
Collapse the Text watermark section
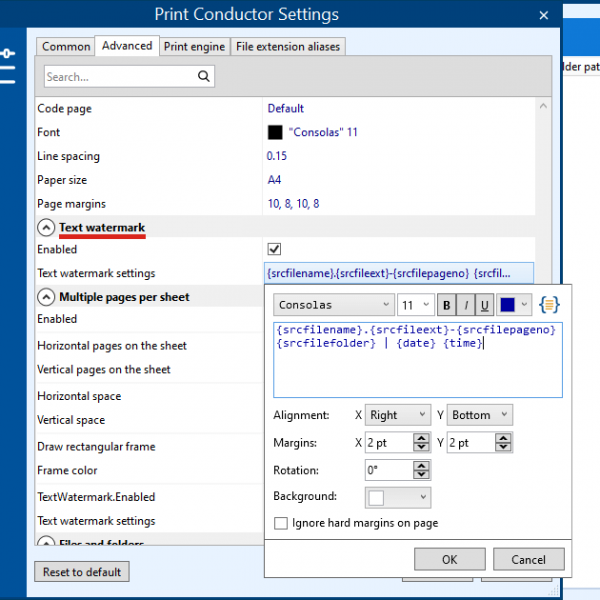[46, 228]
